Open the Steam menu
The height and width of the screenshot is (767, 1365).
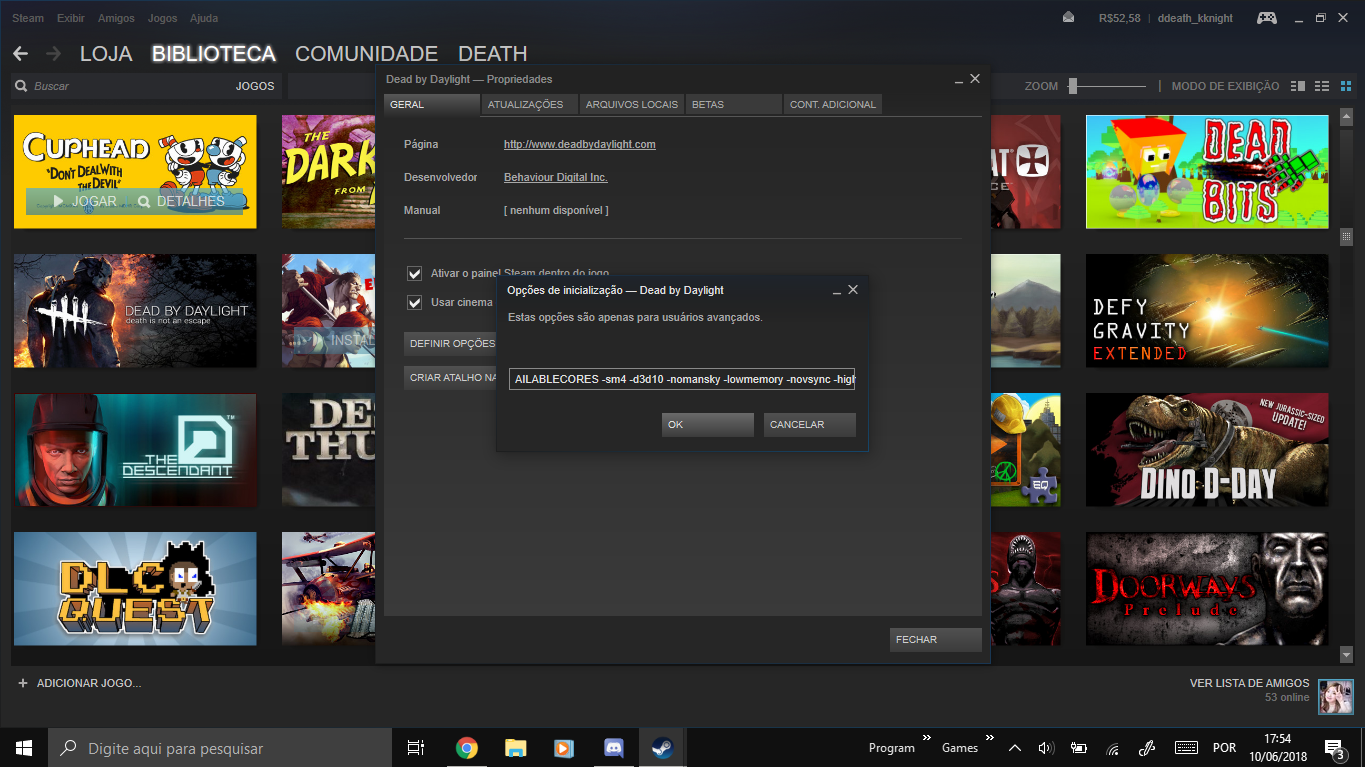[27, 18]
